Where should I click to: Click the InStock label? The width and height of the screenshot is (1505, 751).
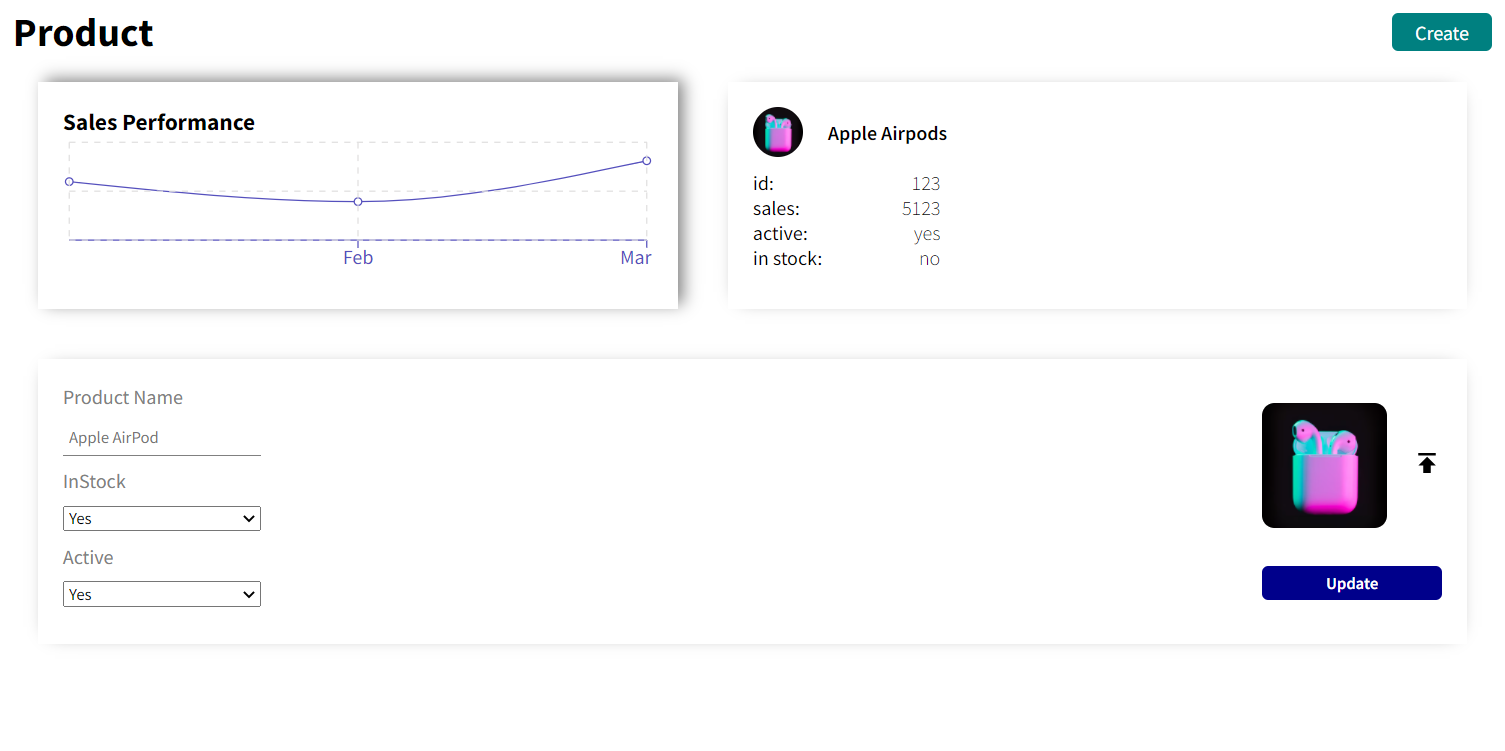[94, 481]
